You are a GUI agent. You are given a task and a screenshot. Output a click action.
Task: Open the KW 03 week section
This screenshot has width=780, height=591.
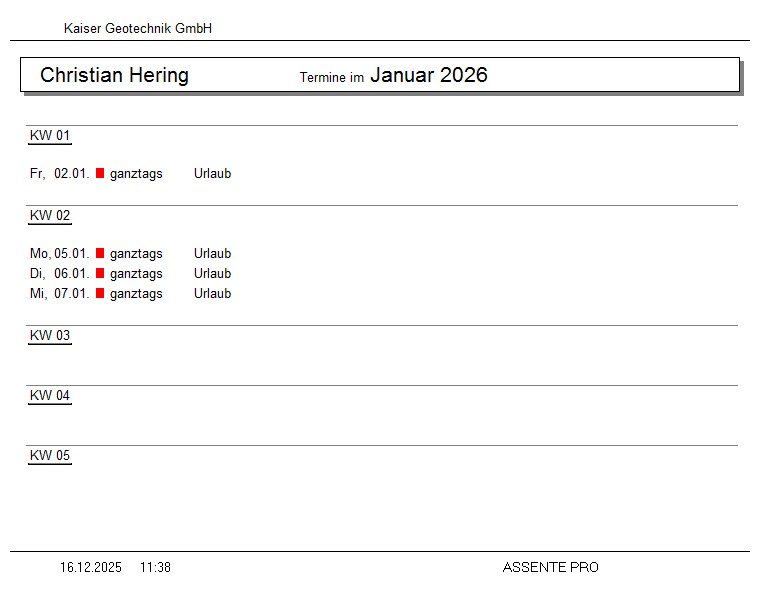(x=50, y=336)
